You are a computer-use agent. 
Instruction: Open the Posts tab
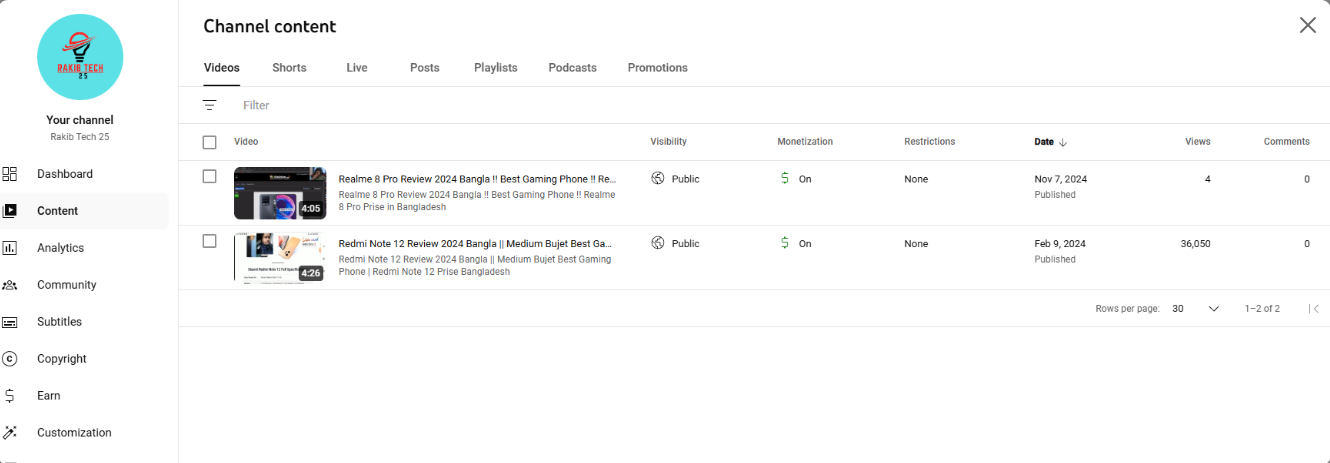pyautogui.click(x=425, y=68)
